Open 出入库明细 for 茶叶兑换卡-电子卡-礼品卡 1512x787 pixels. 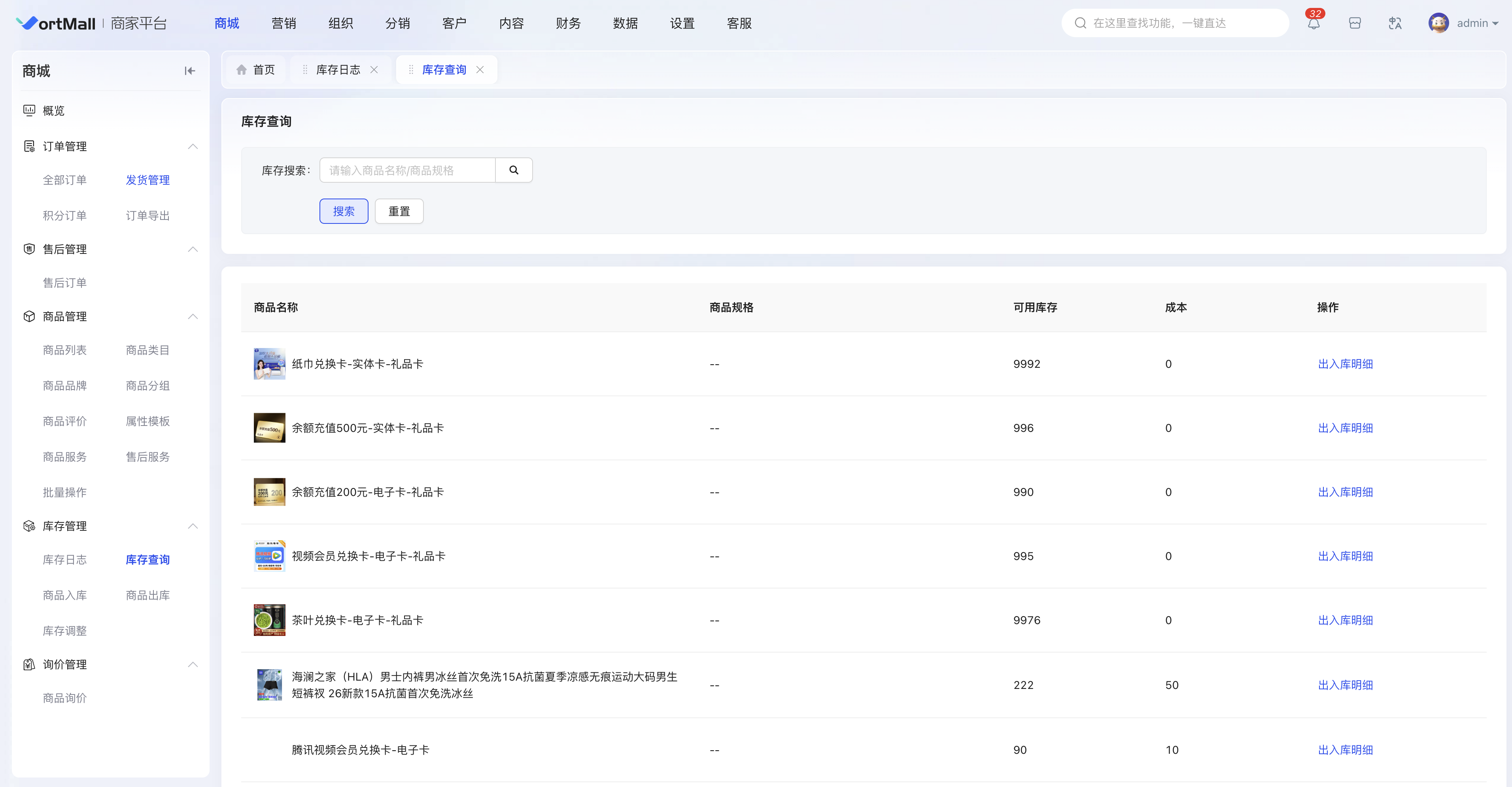pyautogui.click(x=1345, y=621)
